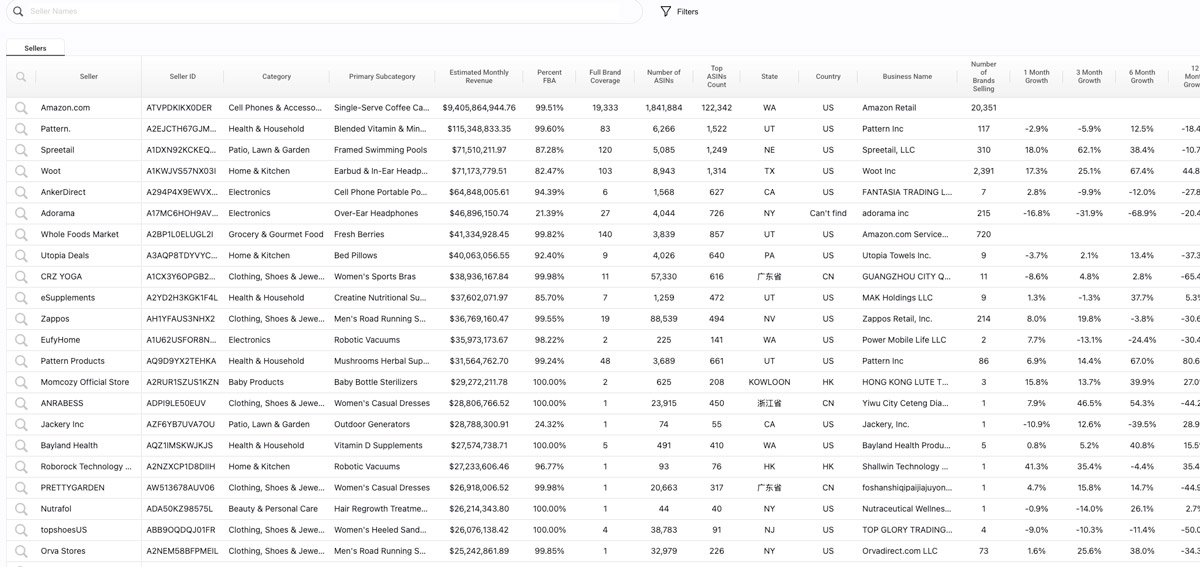The height and width of the screenshot is (567, 1200).
Task: Click Vitamin D Supplements subcategory cell
Action: click(x=378, y=445)
